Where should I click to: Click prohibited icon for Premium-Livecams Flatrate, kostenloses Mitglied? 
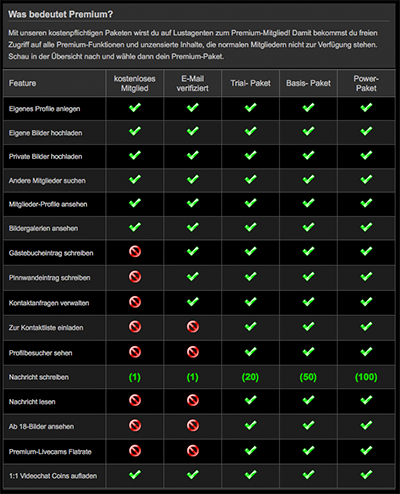pos(135,451)
